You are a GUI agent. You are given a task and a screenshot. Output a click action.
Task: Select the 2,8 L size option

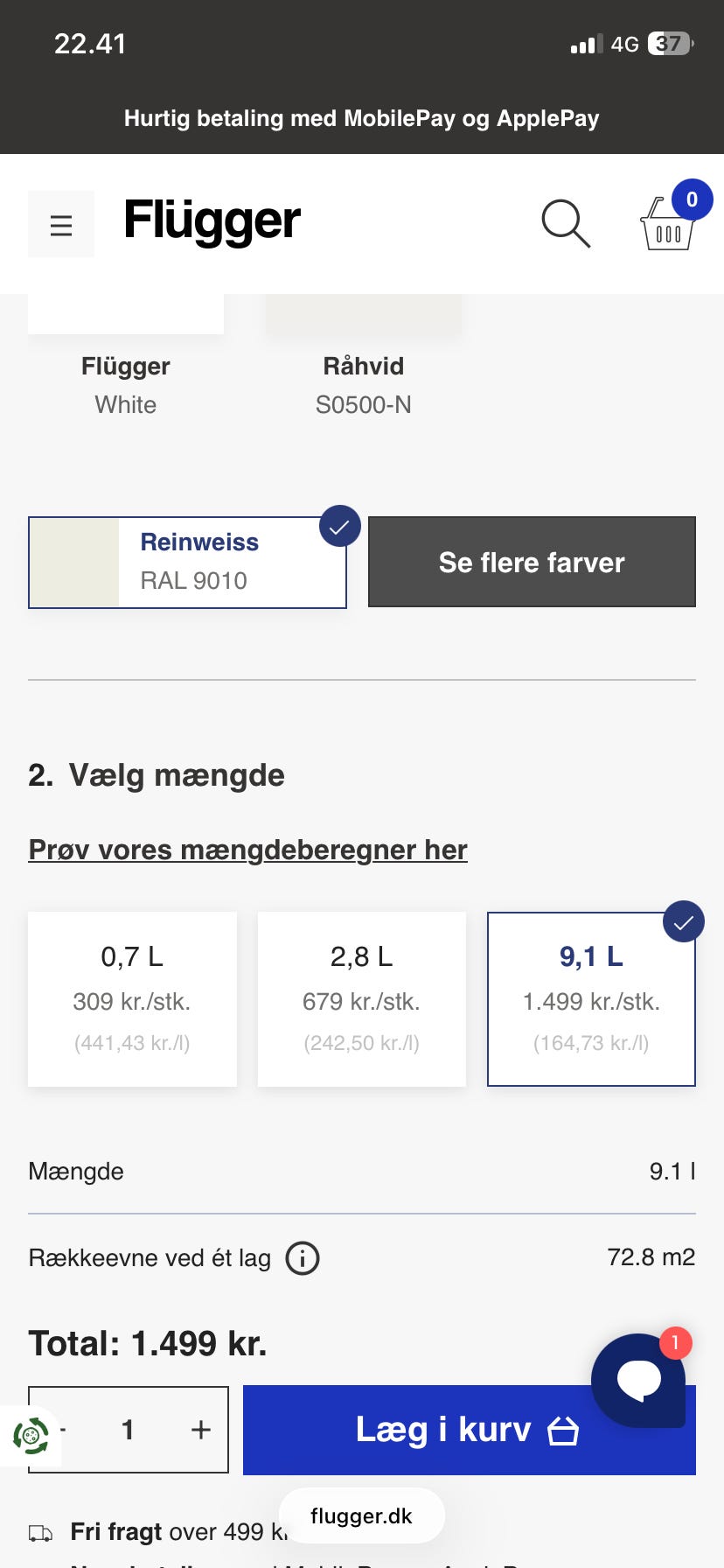tap(361, 998)
